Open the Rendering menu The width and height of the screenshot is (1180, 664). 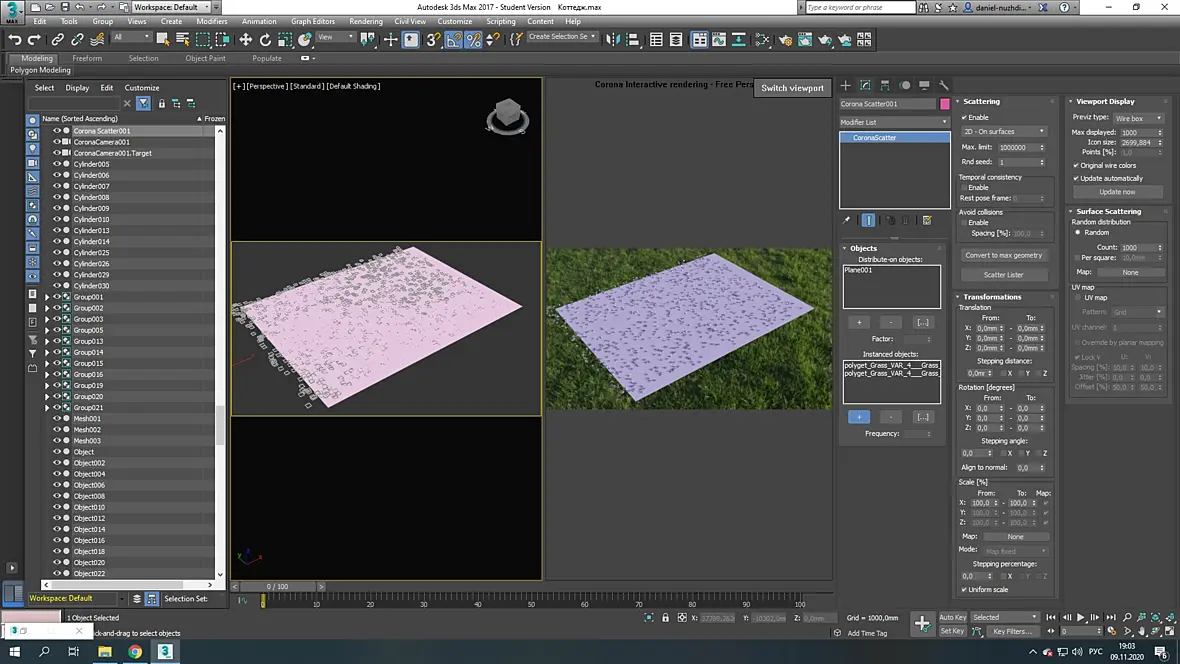point(366,21)
